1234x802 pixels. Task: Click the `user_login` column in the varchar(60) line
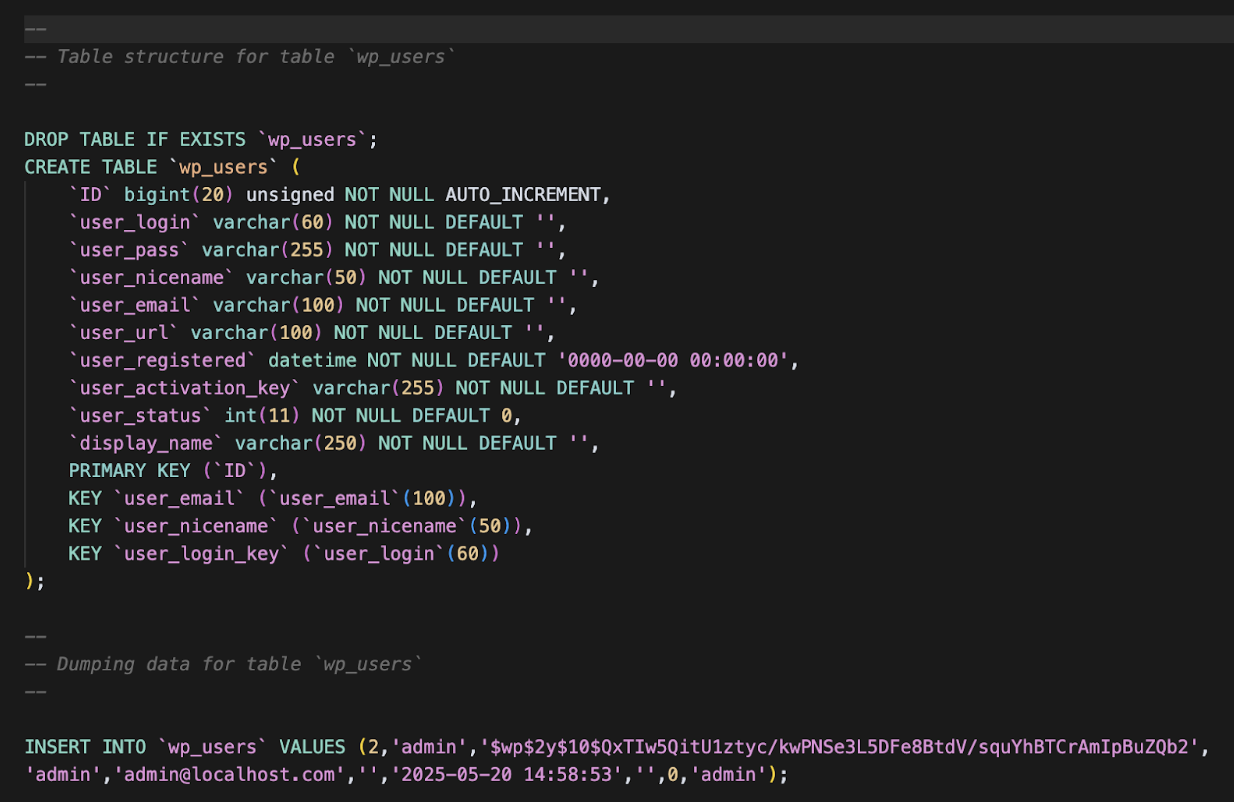pos(135,222)
